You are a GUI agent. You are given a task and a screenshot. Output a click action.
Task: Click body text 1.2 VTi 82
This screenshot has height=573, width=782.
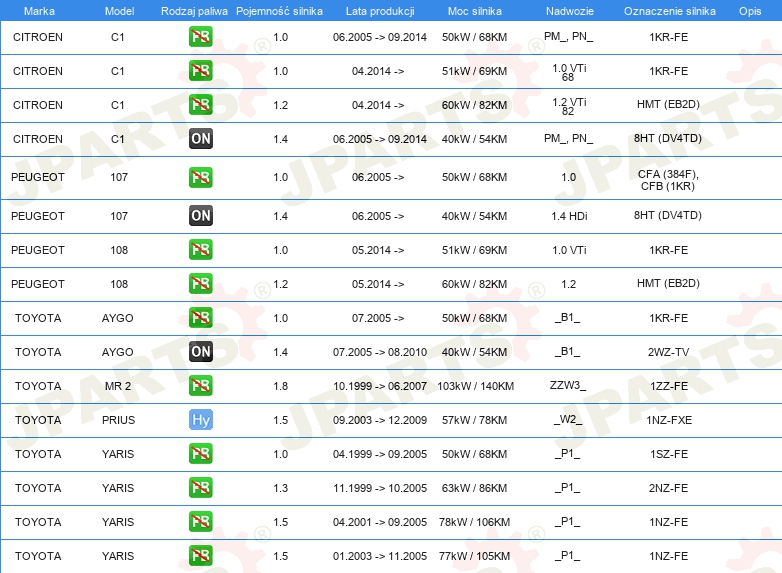click(569, 106)
